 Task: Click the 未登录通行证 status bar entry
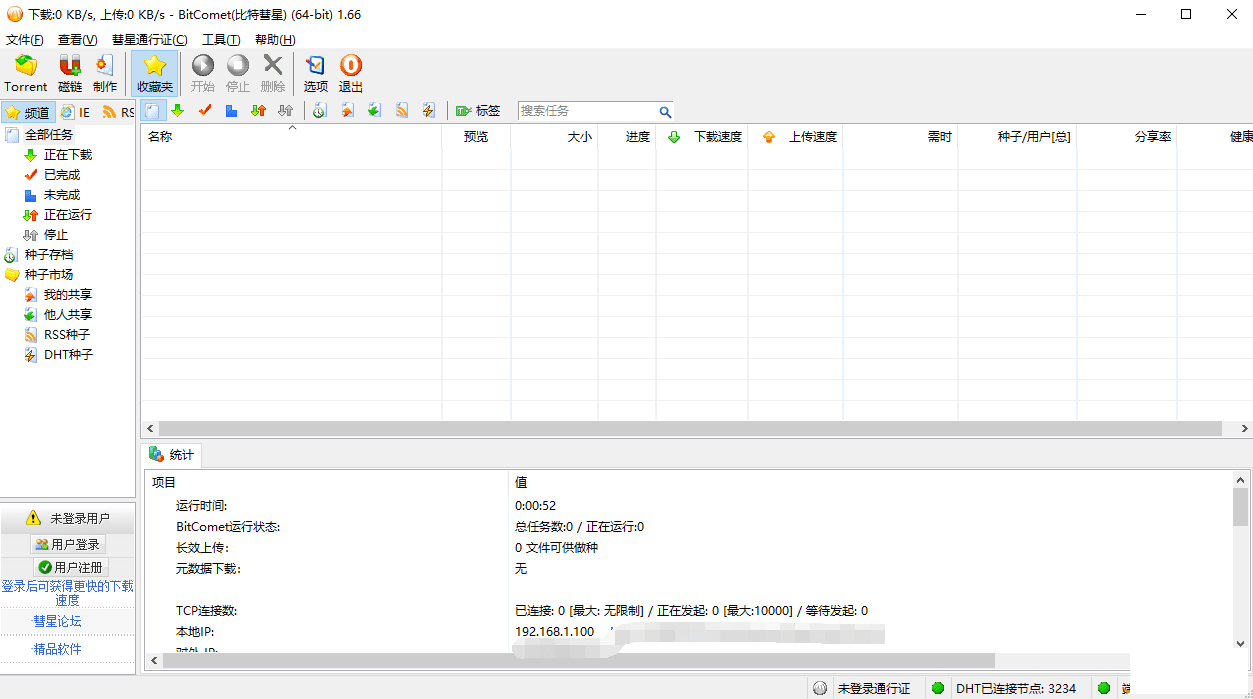(x=865, y=688)
